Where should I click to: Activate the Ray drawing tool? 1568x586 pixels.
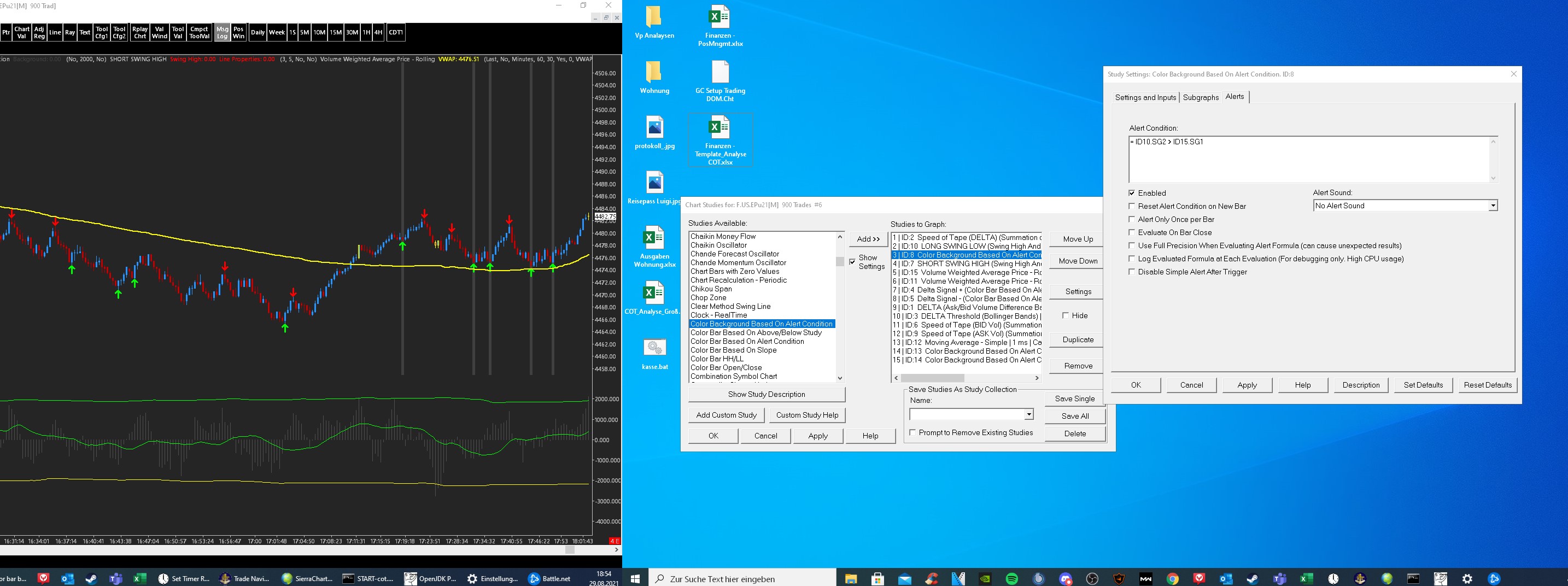(x=70, y=33)
